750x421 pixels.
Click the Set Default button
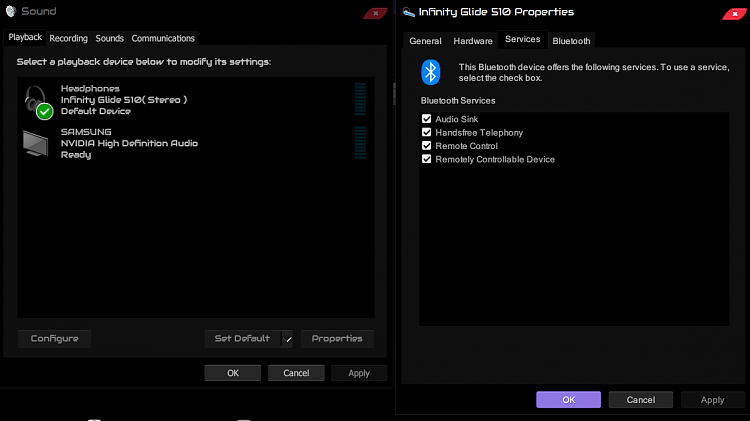243,339
